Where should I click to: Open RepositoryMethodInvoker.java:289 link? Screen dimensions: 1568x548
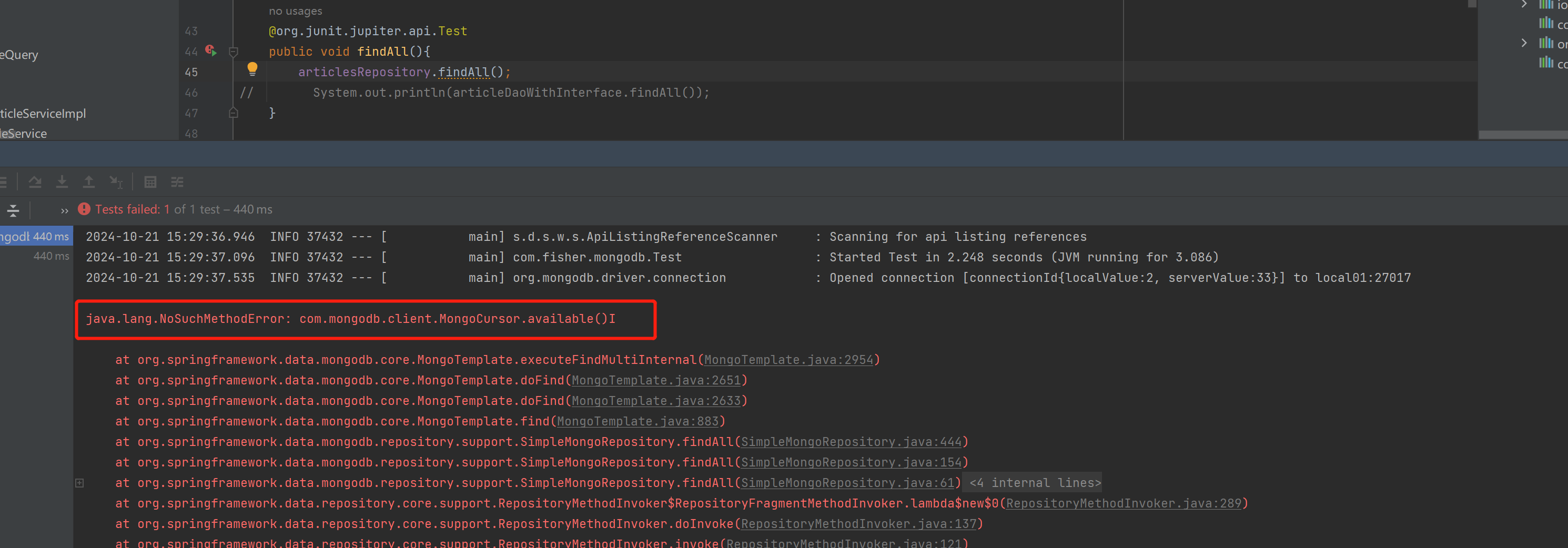1123,503
